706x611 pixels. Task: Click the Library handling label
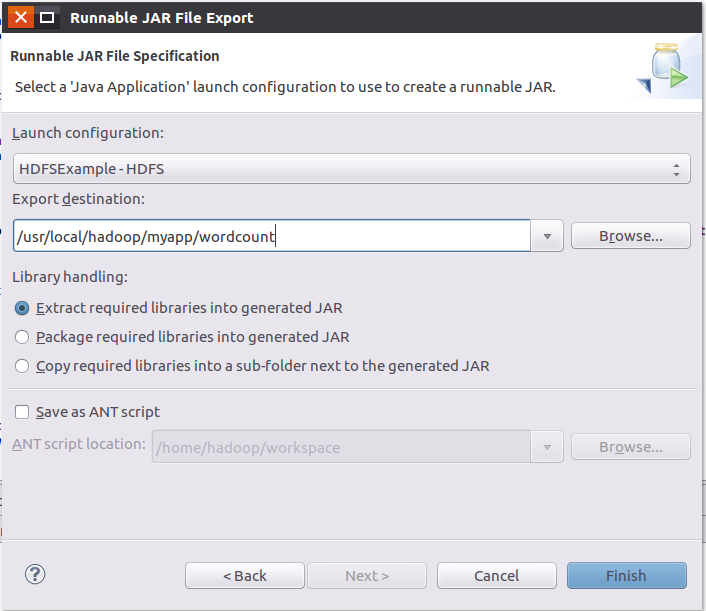(70, 277)
